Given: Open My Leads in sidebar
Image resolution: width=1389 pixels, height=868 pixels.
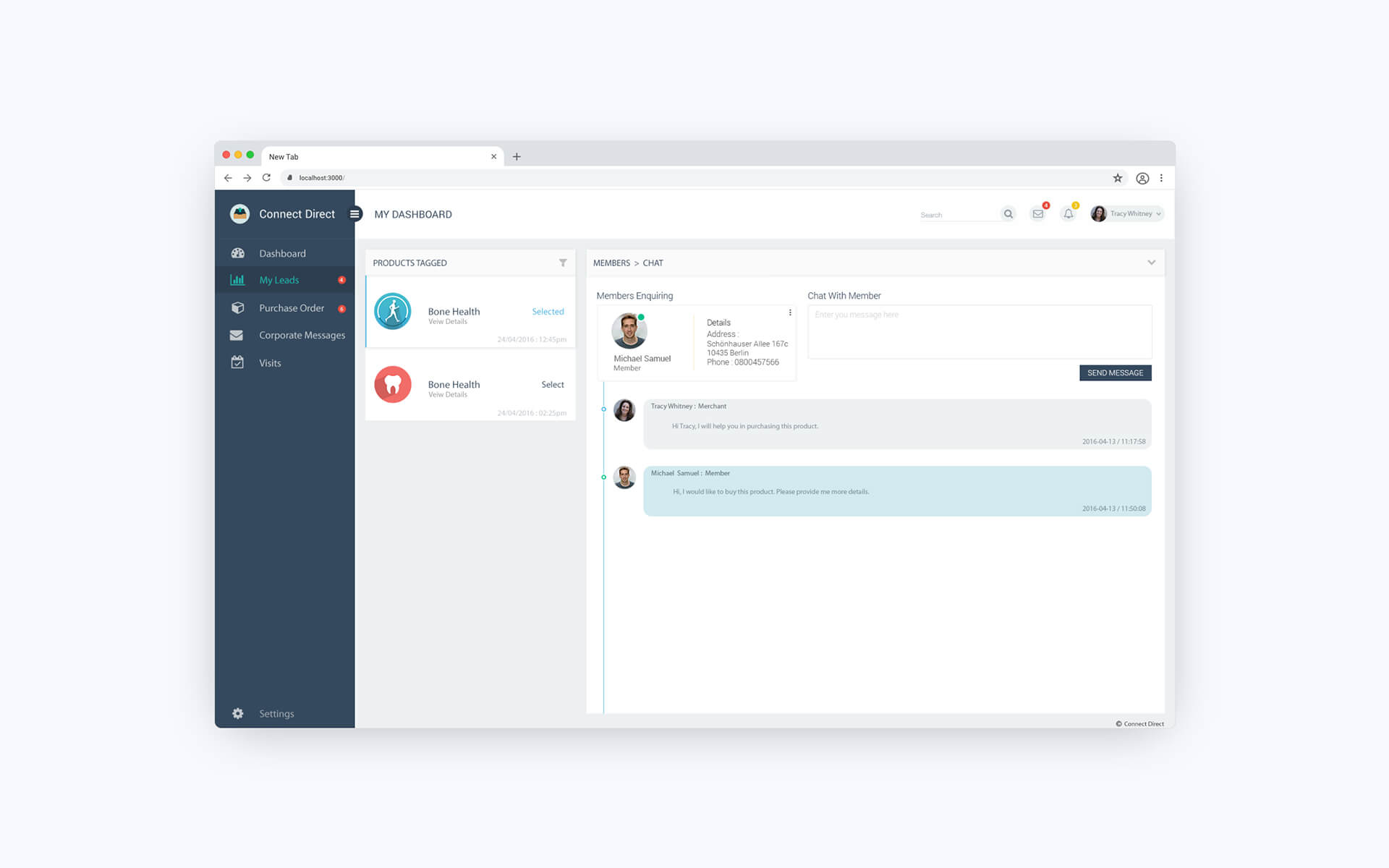Looking at the screenshot, I should tap(279, 280).
